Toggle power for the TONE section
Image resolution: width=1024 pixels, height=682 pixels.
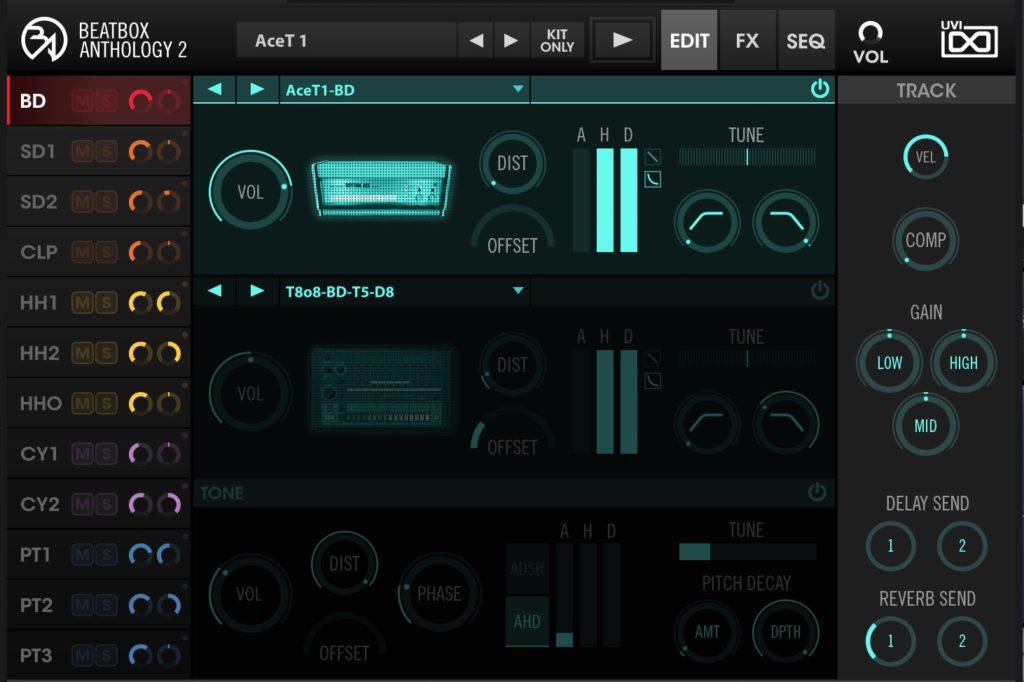(x=817, y=492)
